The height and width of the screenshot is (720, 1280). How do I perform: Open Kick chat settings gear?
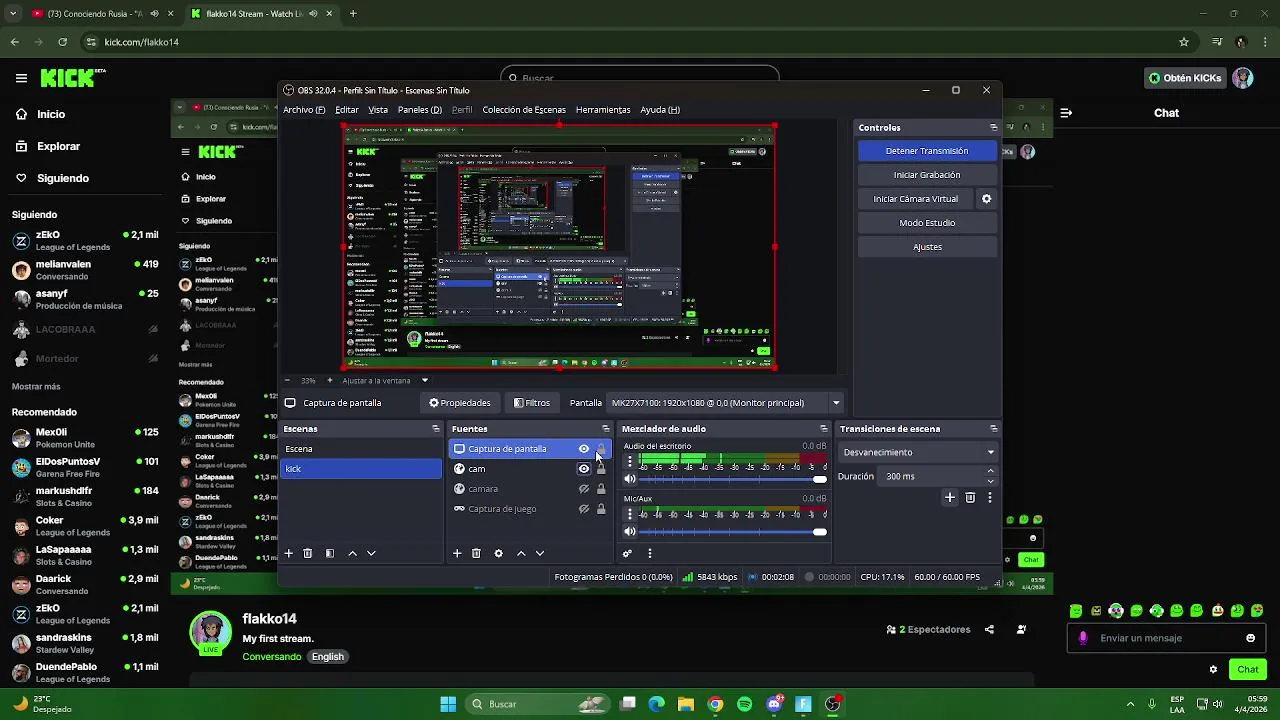tap(1213, 669)
